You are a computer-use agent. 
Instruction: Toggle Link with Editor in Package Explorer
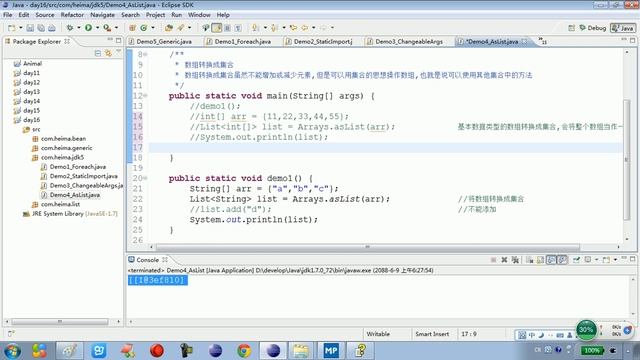108,53
